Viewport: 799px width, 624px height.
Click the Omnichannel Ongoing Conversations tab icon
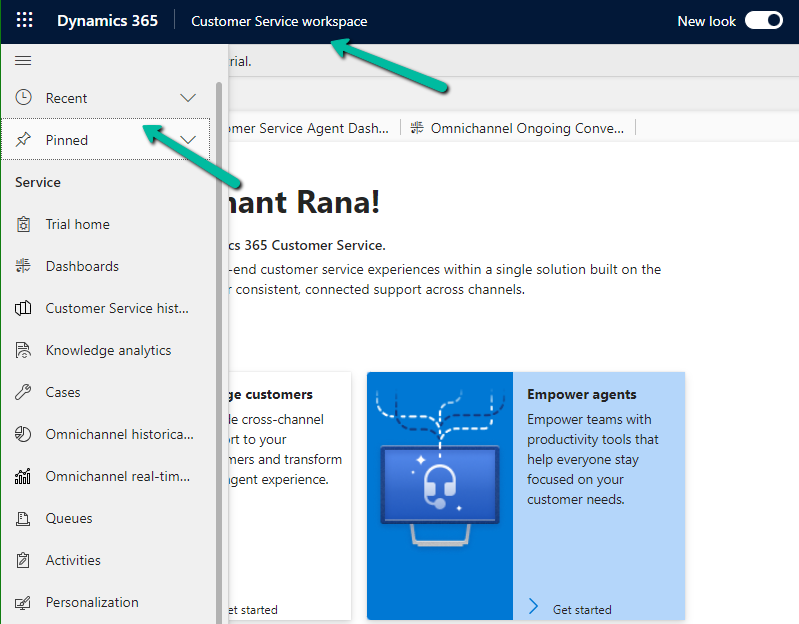pyautogui.click(x=417, y=128)
